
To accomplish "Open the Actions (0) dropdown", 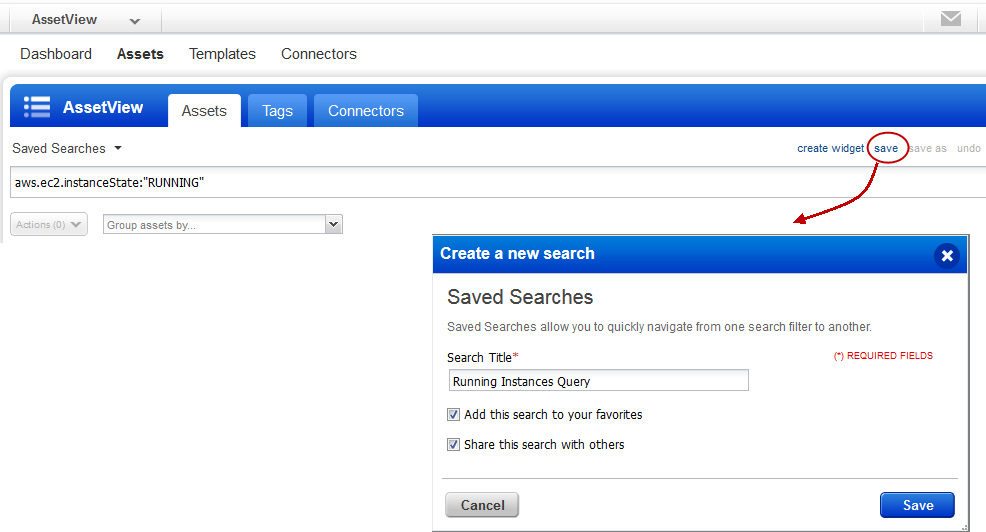I will (49, 224).
